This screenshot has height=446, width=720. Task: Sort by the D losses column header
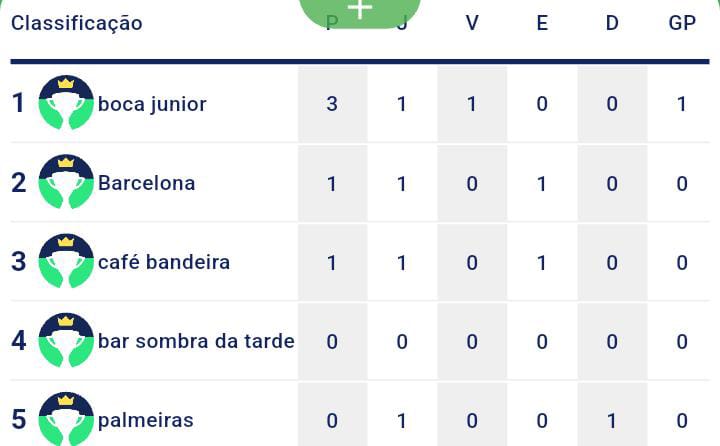pyautogui.click(x=612, y=23)
